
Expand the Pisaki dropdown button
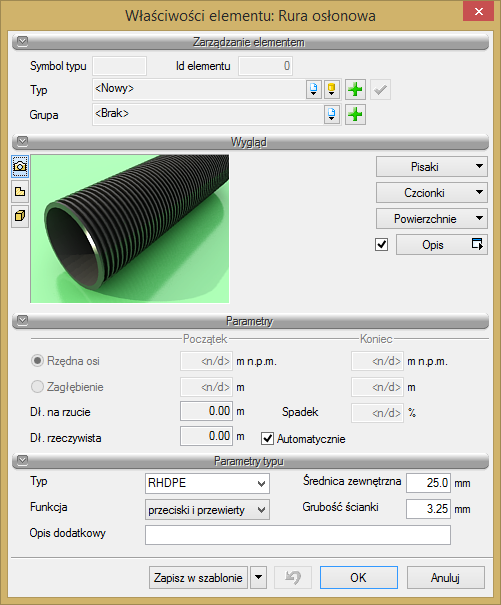432,167
